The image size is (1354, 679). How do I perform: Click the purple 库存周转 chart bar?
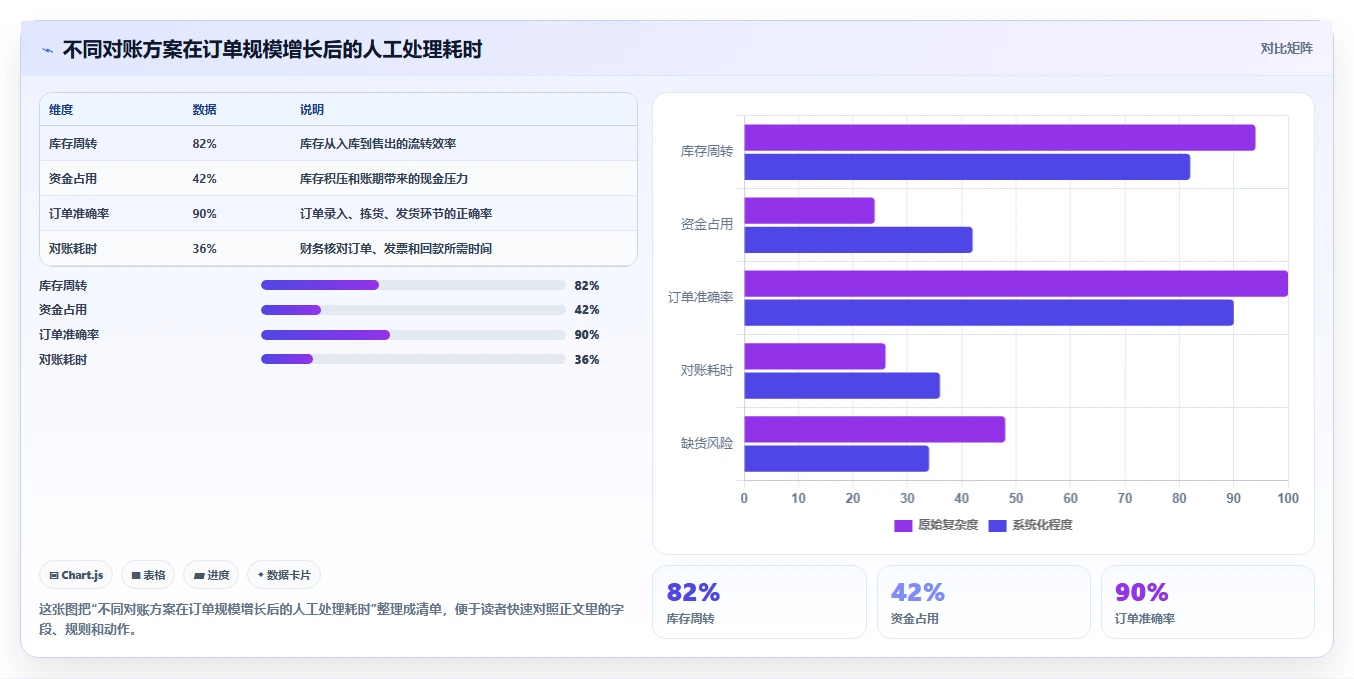tap(1000, 138)
